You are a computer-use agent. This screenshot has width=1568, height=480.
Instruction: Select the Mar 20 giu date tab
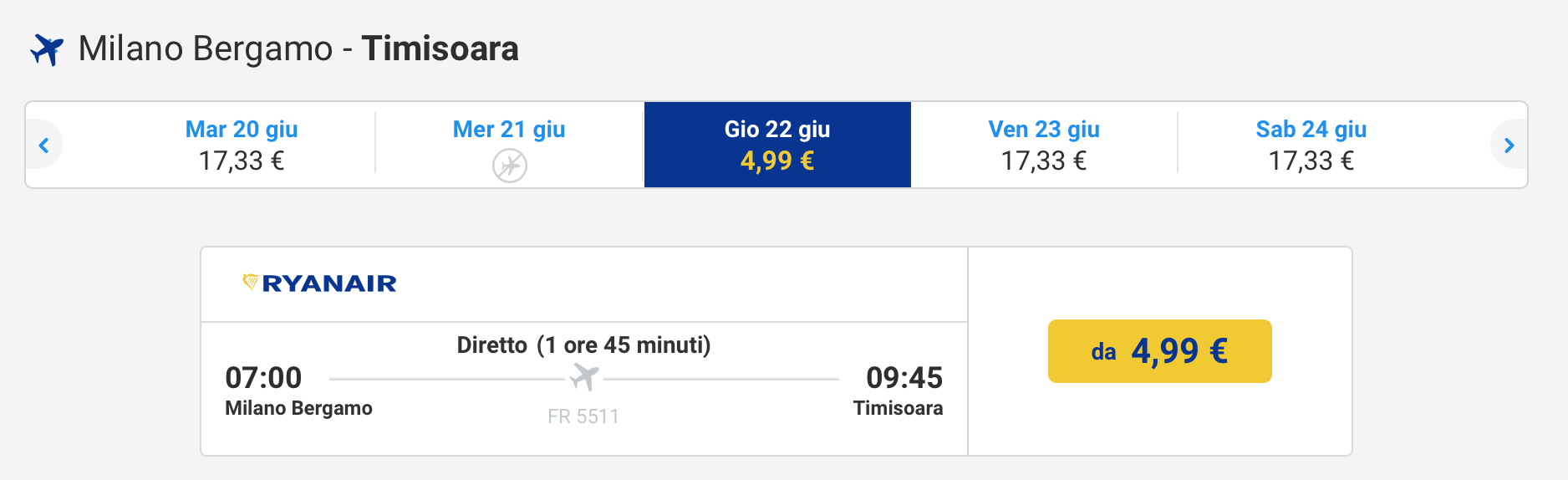coord(242,145)
